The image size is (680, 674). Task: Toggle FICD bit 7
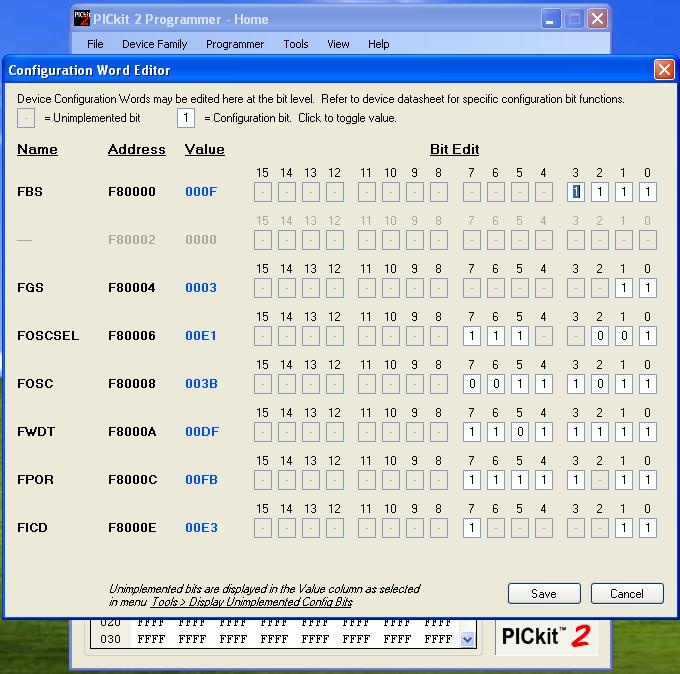tap(472, 528)
